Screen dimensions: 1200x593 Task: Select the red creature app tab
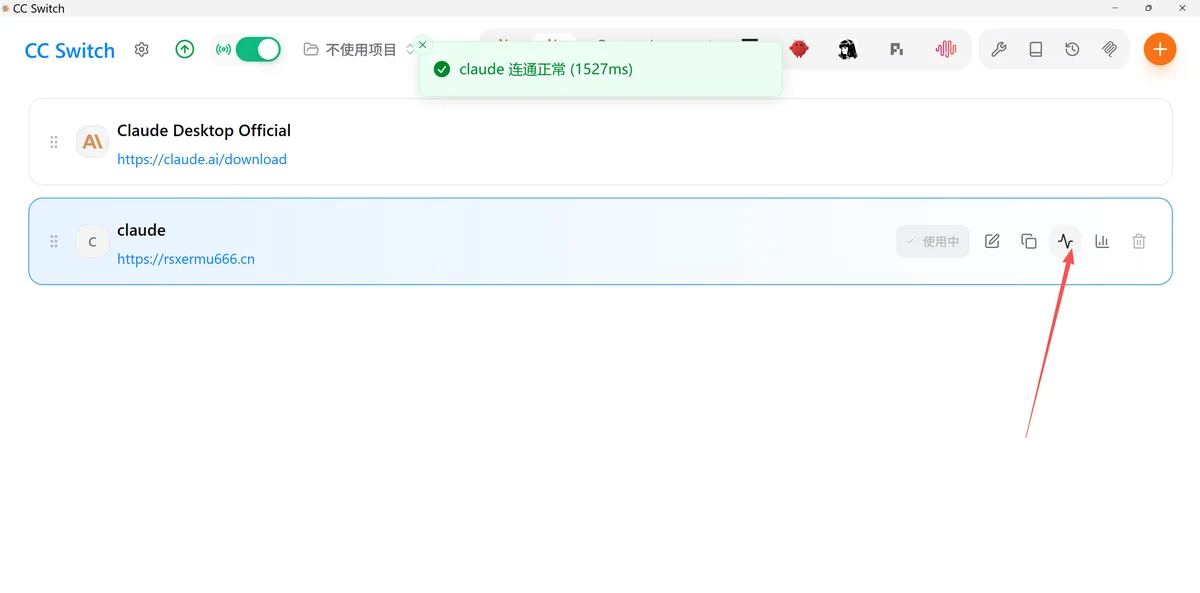coord(799,49)
